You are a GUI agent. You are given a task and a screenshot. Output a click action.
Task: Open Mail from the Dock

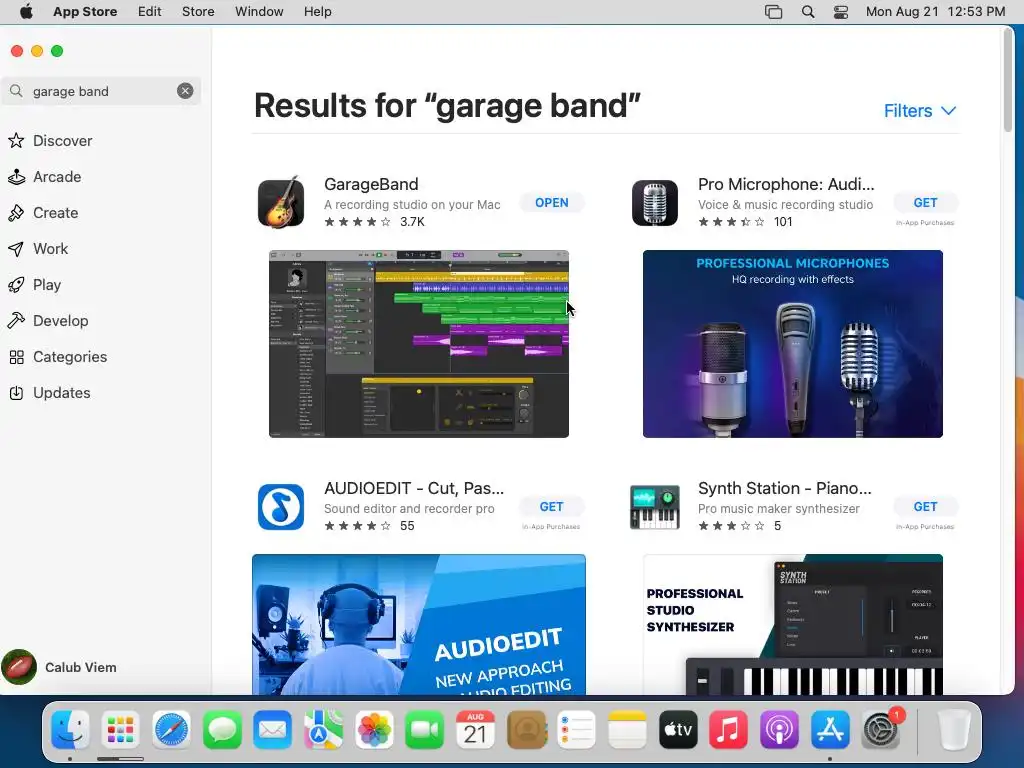(273, 729)
